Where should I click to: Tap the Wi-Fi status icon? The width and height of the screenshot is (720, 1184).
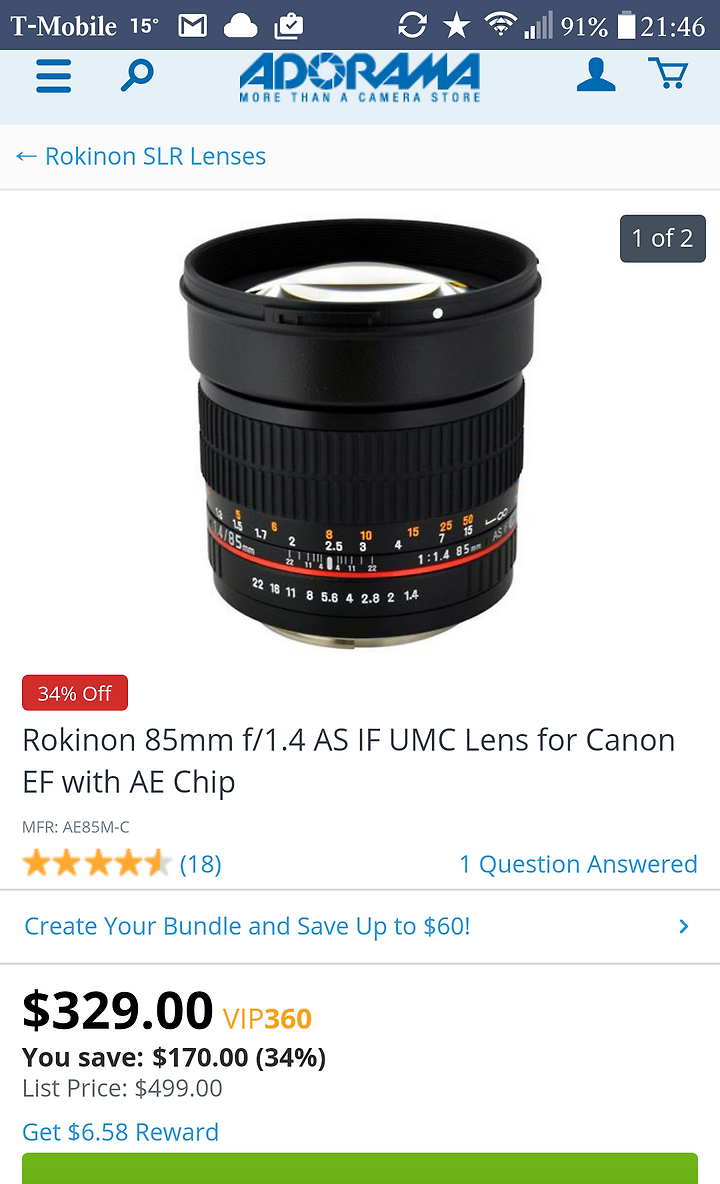[499, 25]
